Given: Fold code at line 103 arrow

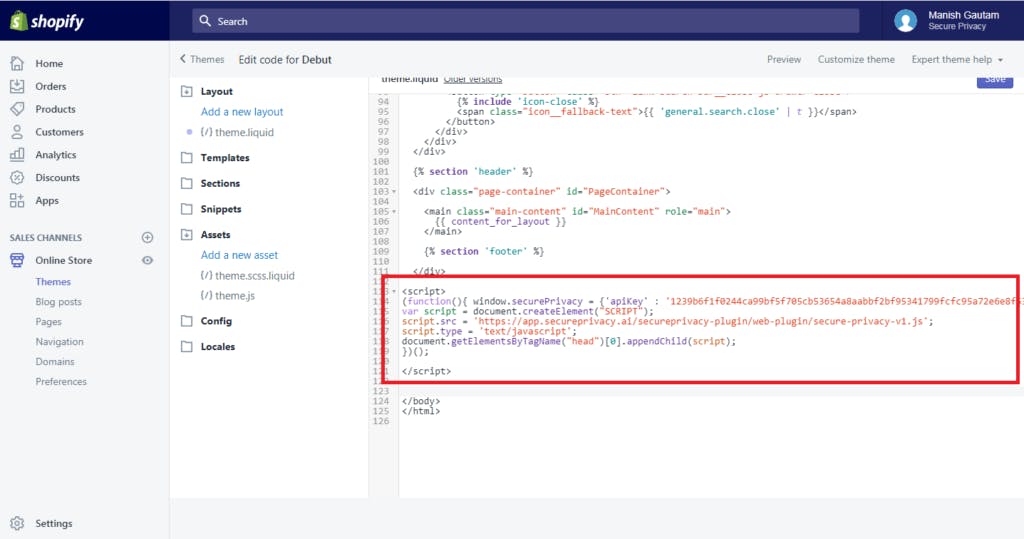Looking at the screenshot, I should [x=394, y=192].
